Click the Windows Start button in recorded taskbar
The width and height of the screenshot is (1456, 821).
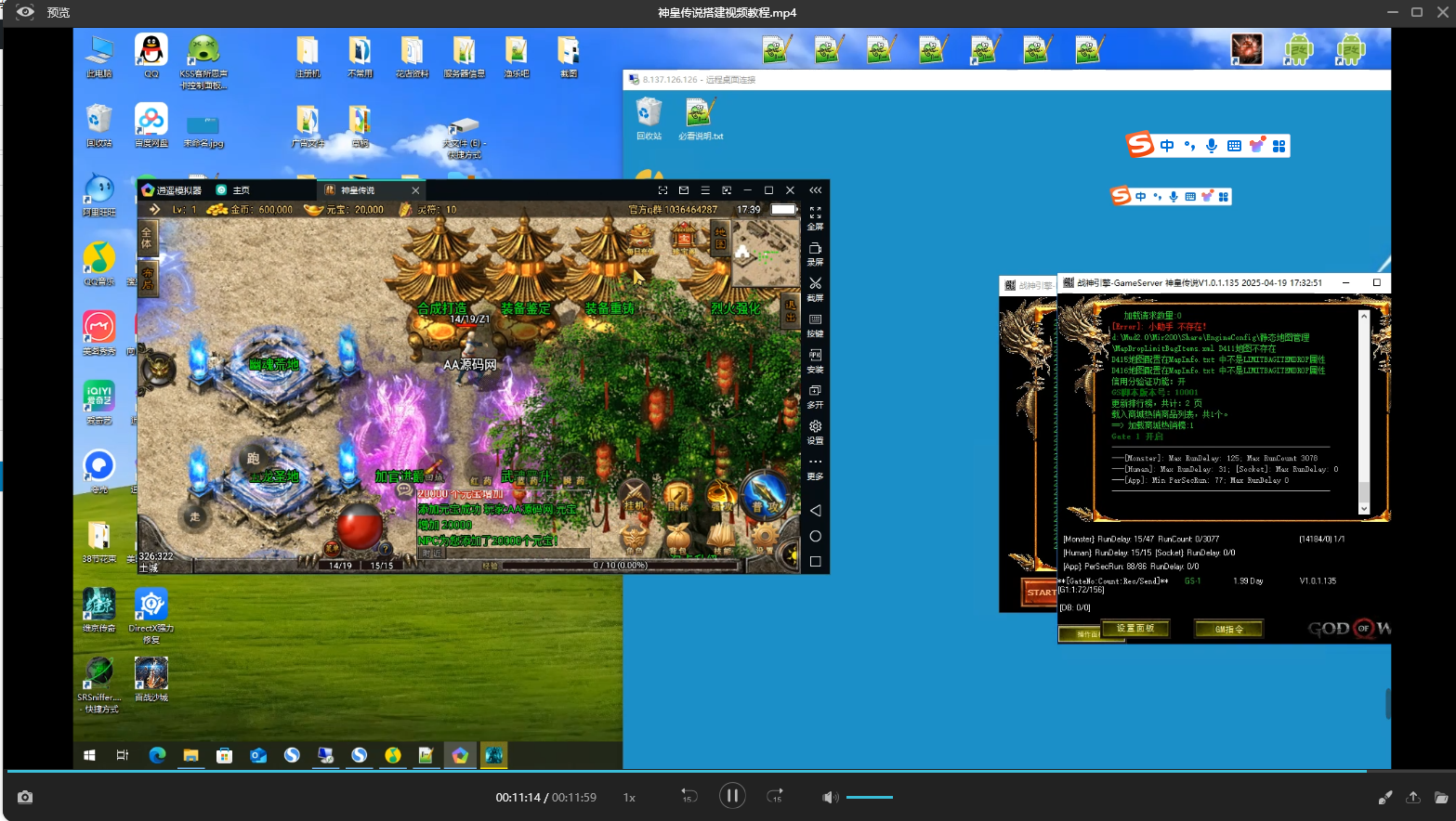pos(89,755)
